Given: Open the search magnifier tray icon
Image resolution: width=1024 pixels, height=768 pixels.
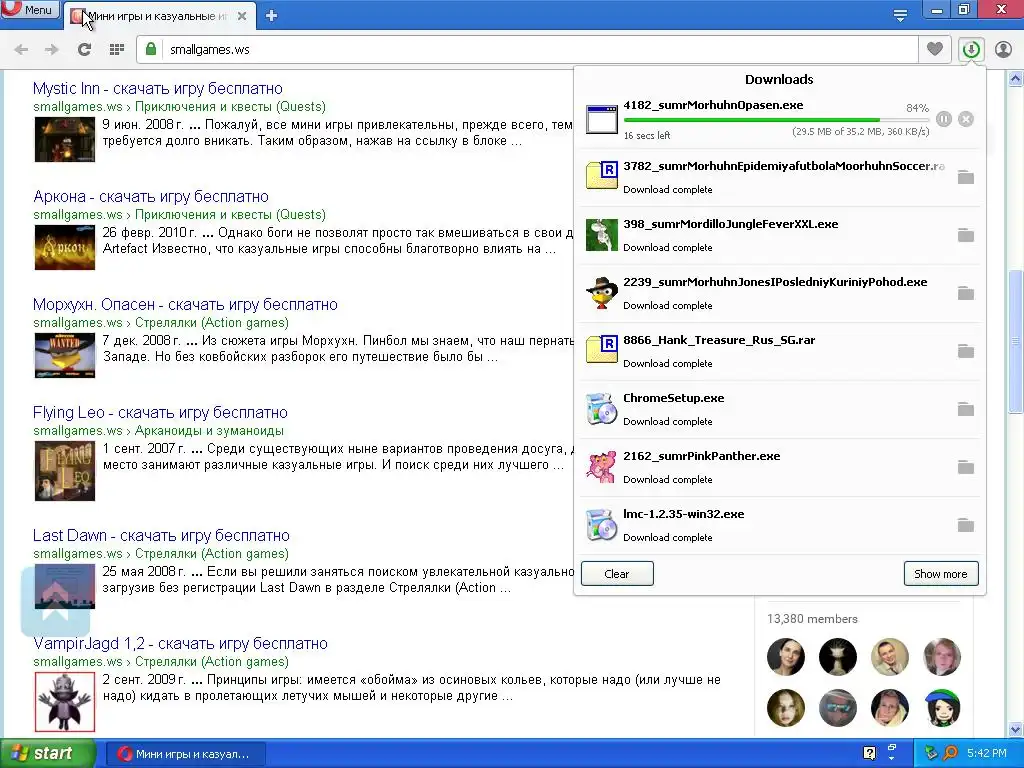Looking at the screenshot, I should pos(950,753).
